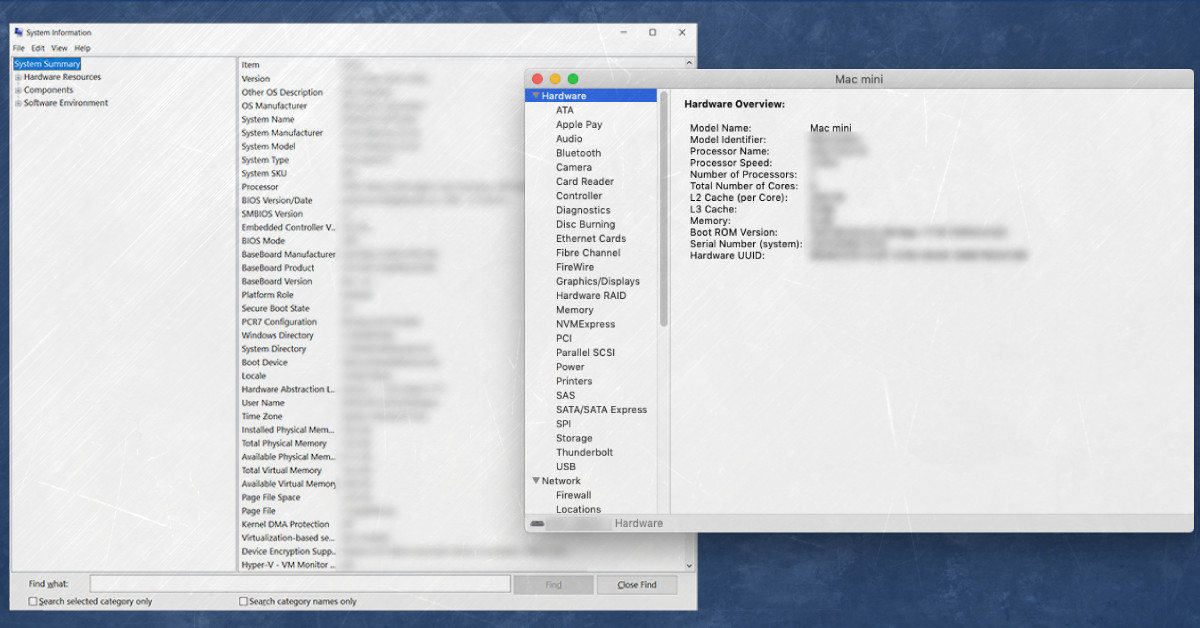1200x628 pixels.
Task: Collapse the Network section disclosure triangle
Action: coord(535,481)
